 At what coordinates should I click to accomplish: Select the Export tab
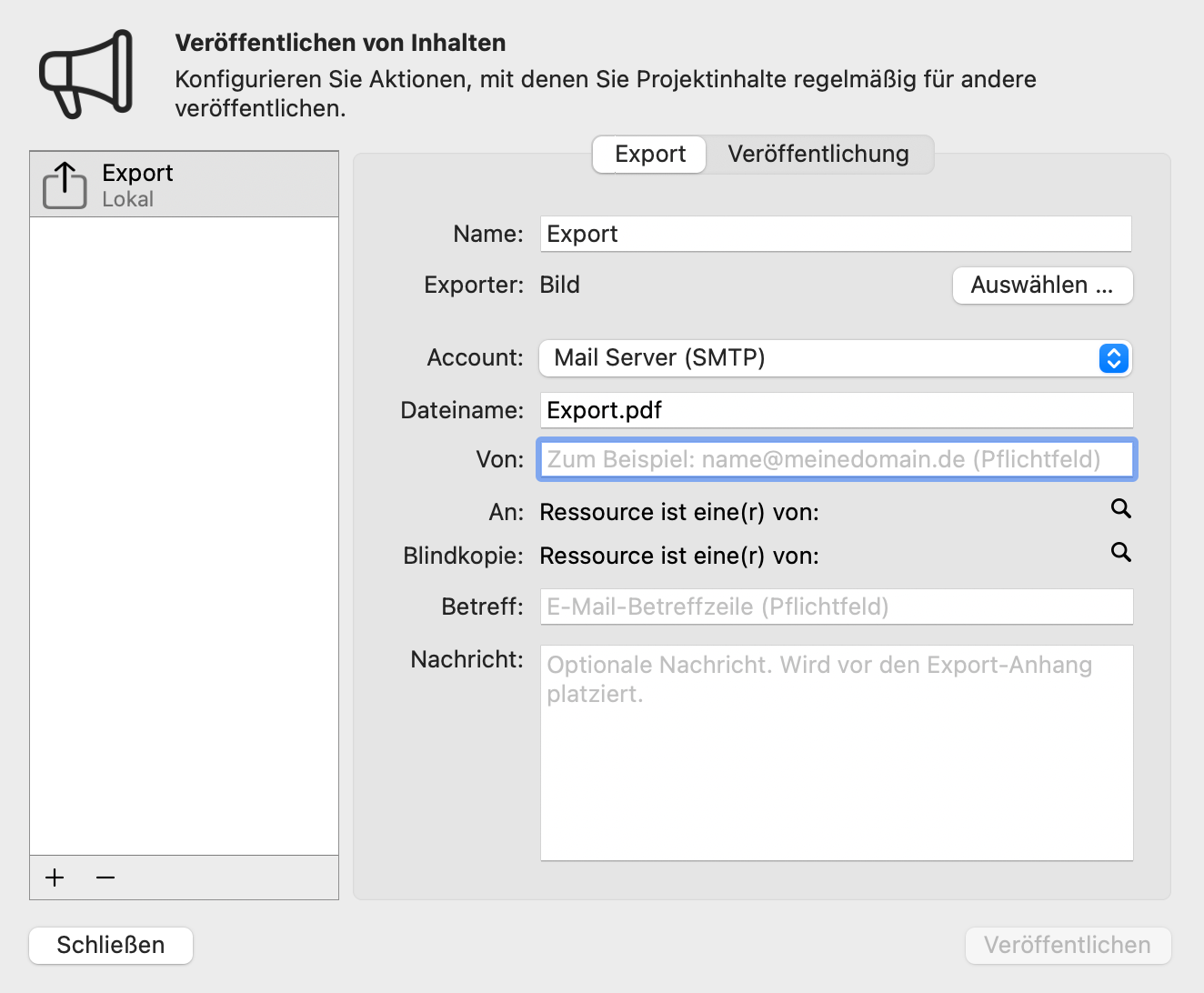coord(648,155)
